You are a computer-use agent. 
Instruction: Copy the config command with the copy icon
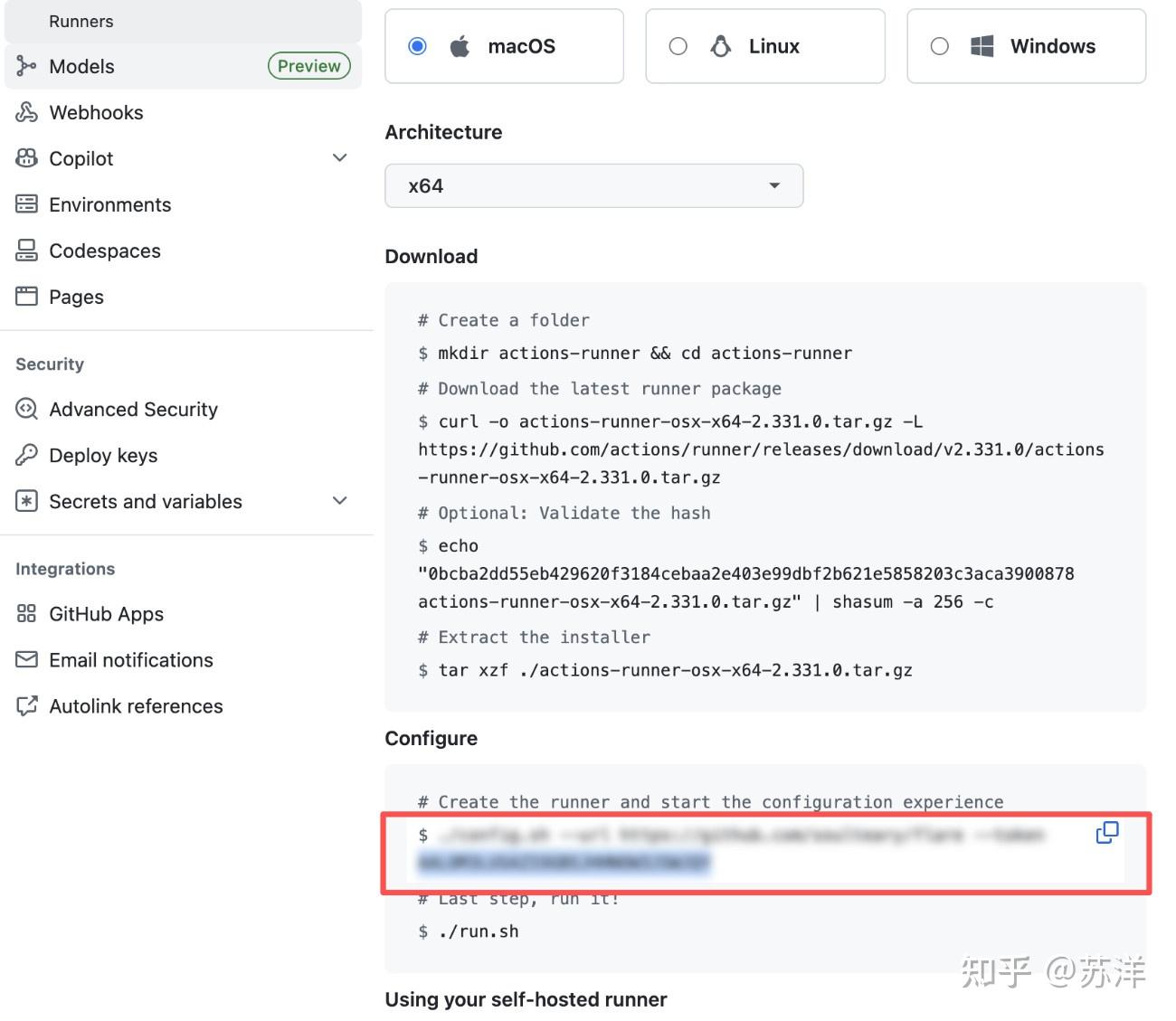pos(1107,833)
